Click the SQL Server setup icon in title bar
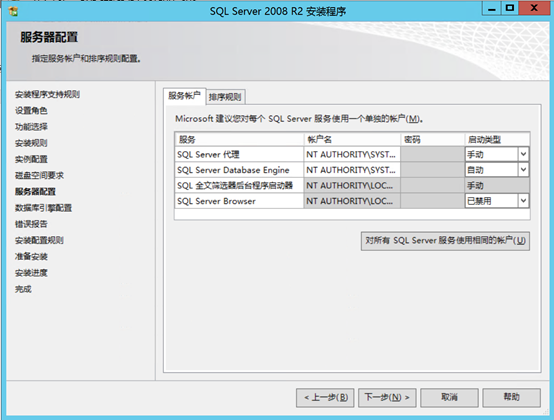The width and height of the screenshot is (554, 420). click(x=13, y=11)
